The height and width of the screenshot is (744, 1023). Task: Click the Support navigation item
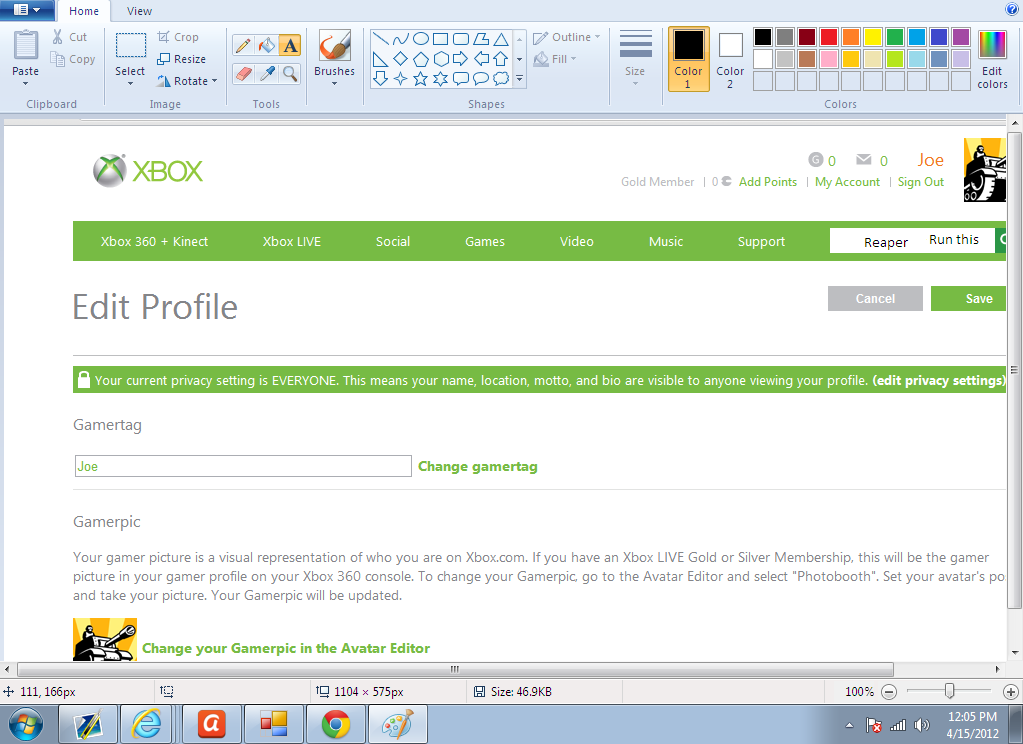click(761, 241)
